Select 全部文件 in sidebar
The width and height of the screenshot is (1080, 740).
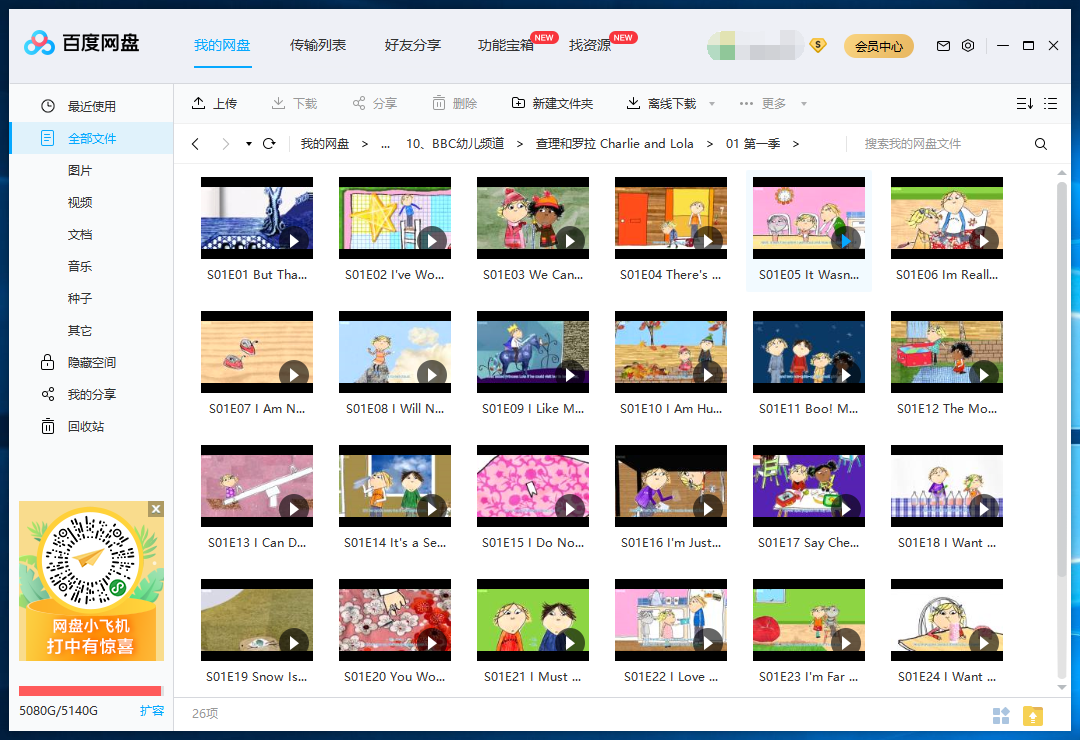point(91,138)
